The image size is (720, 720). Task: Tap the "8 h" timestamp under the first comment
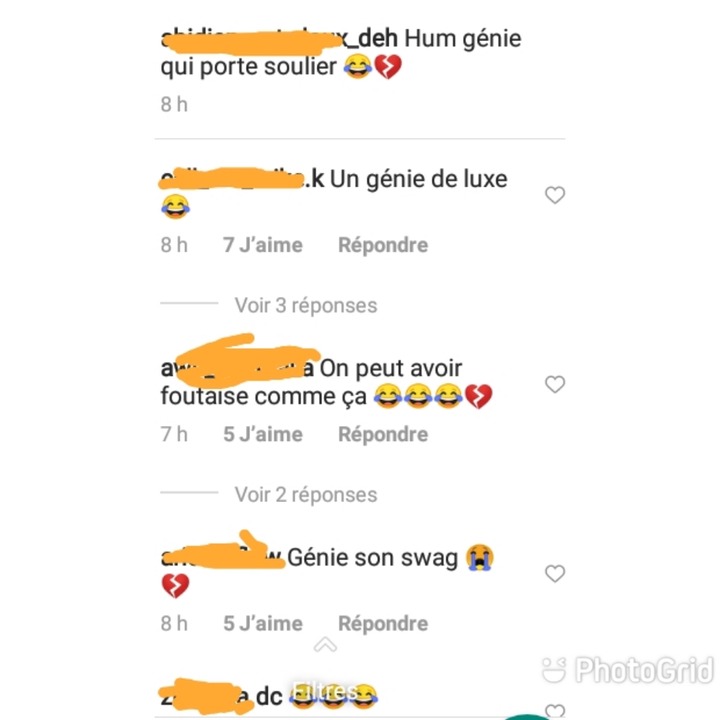174,104
